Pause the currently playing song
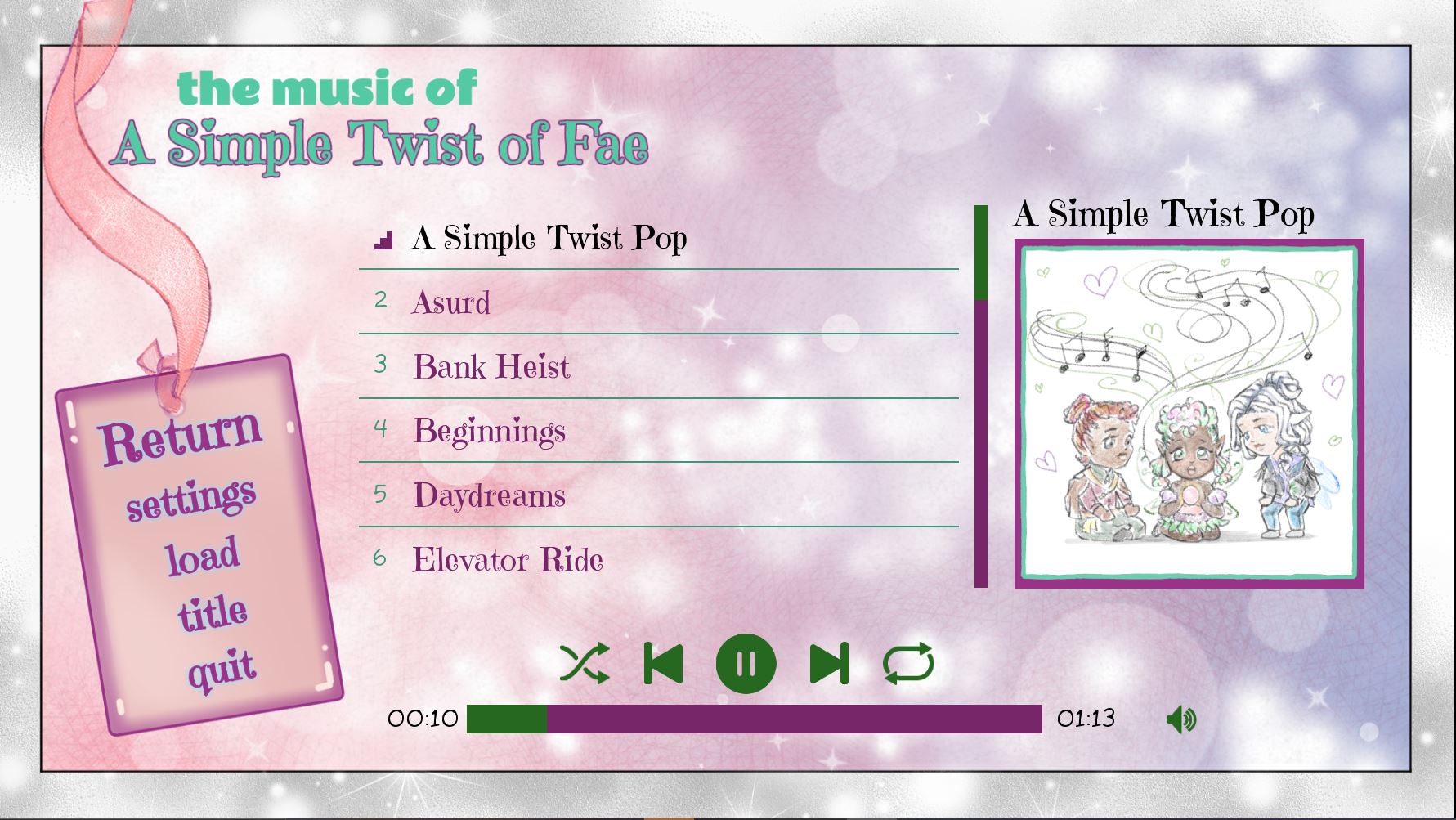This screenshot has height=820, width=1456. (746, 663)
